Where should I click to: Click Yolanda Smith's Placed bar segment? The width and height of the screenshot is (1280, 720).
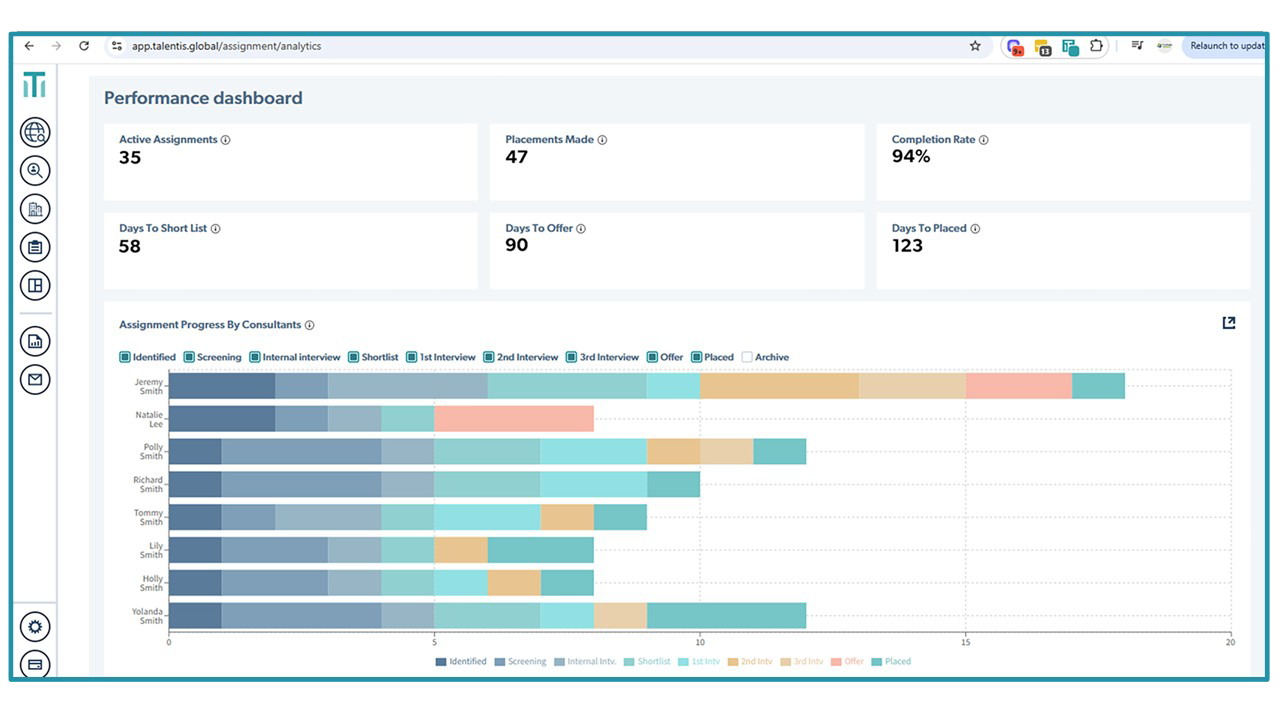coord(727,616)
